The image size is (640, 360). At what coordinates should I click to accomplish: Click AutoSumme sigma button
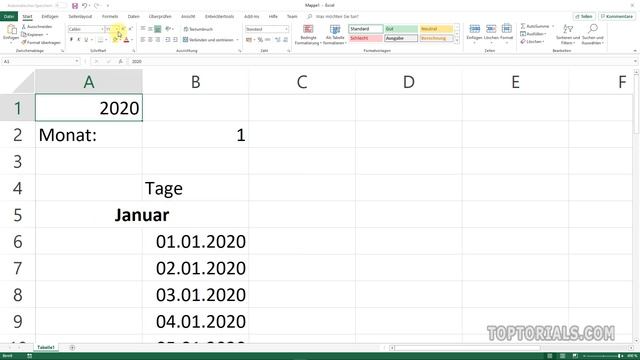[x=535, y=26]
